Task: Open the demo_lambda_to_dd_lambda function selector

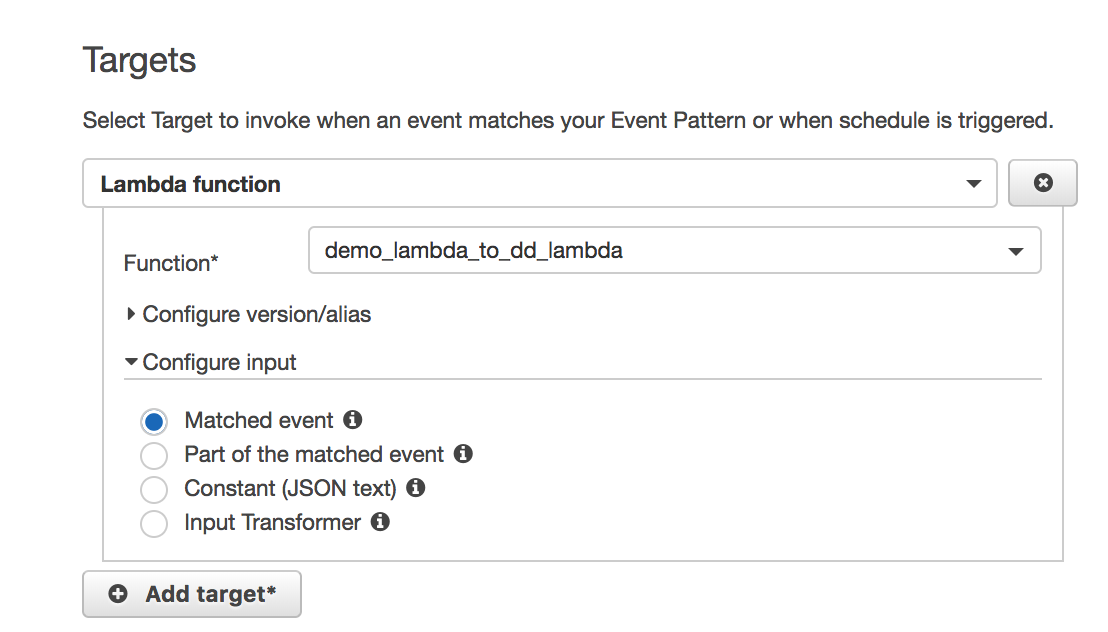Action: click(660, 251)
